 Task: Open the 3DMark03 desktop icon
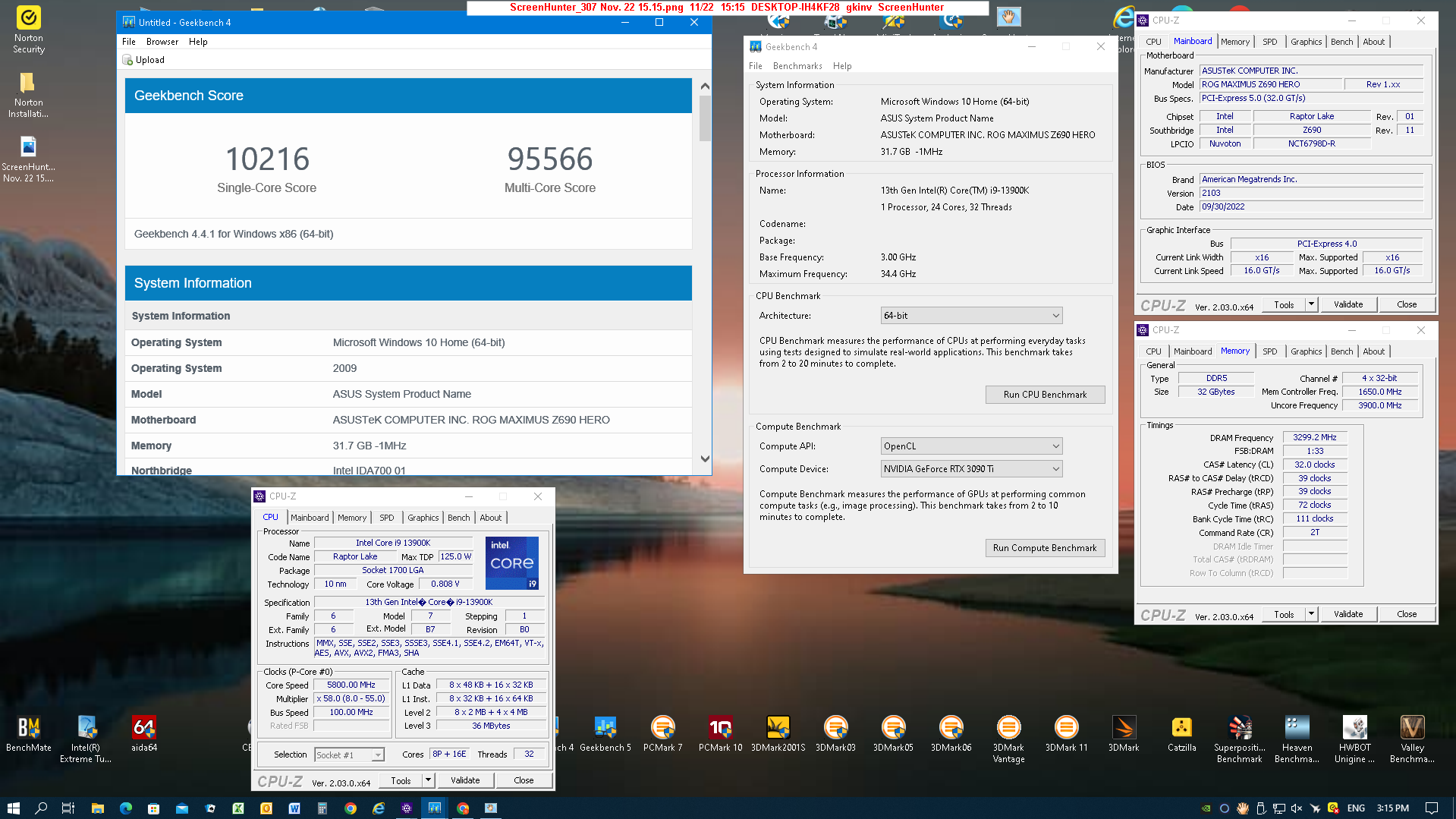pos(835,733)
